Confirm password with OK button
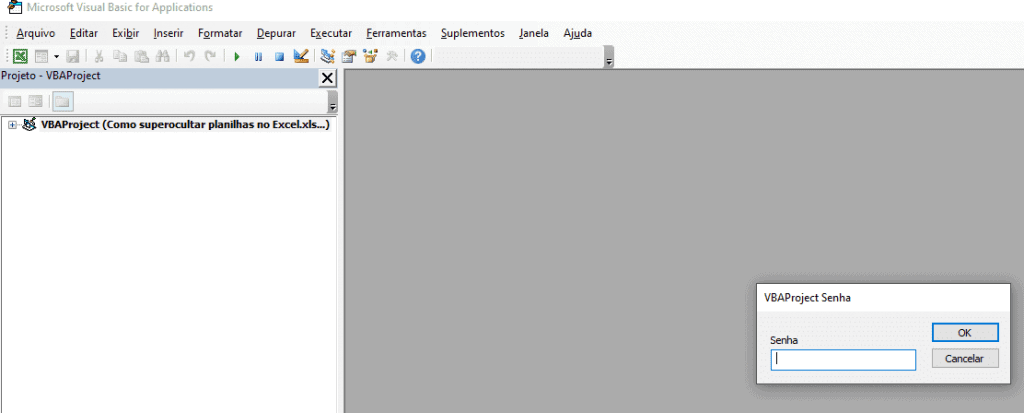The image size is (1024, 413). [965, 333]
